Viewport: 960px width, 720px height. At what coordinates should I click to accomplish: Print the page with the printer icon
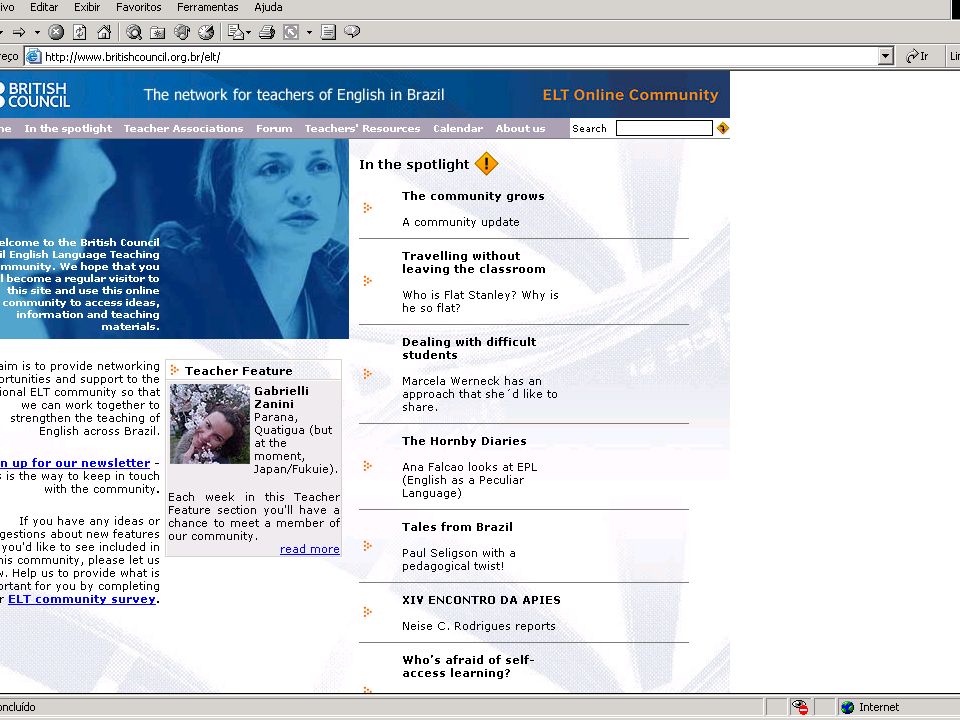click(266, 32)
